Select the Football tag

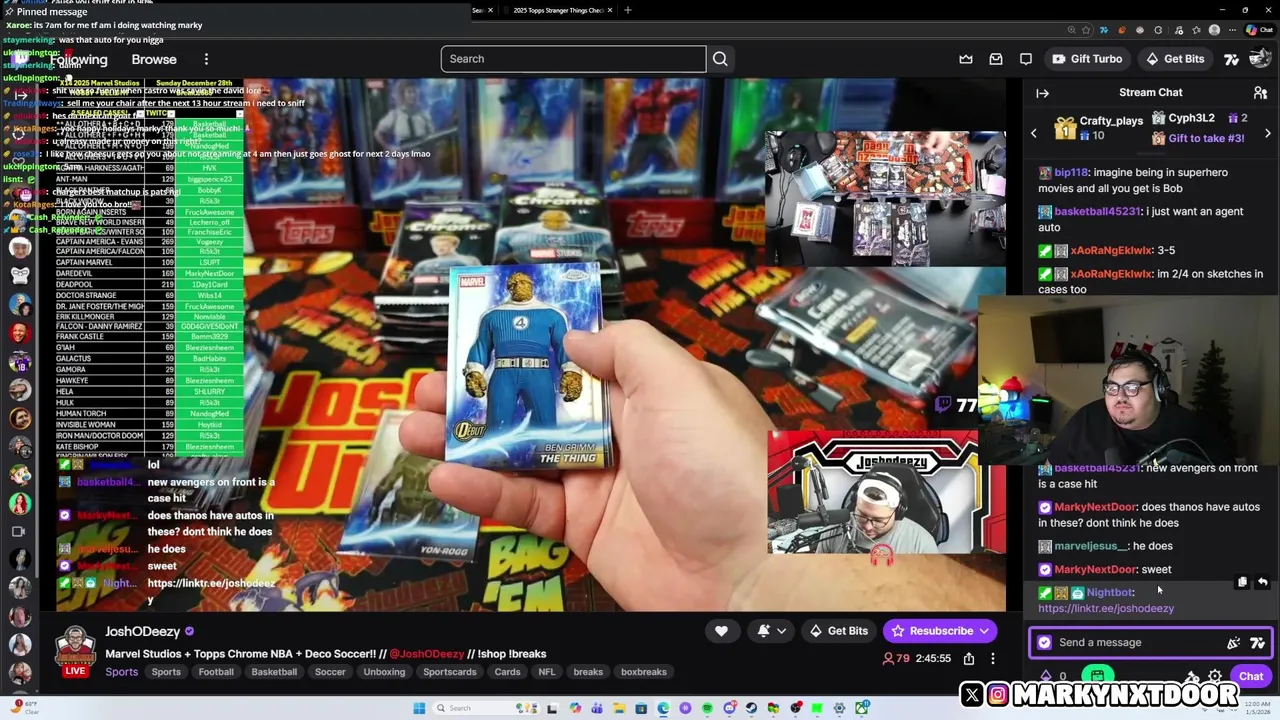point(216,672)
